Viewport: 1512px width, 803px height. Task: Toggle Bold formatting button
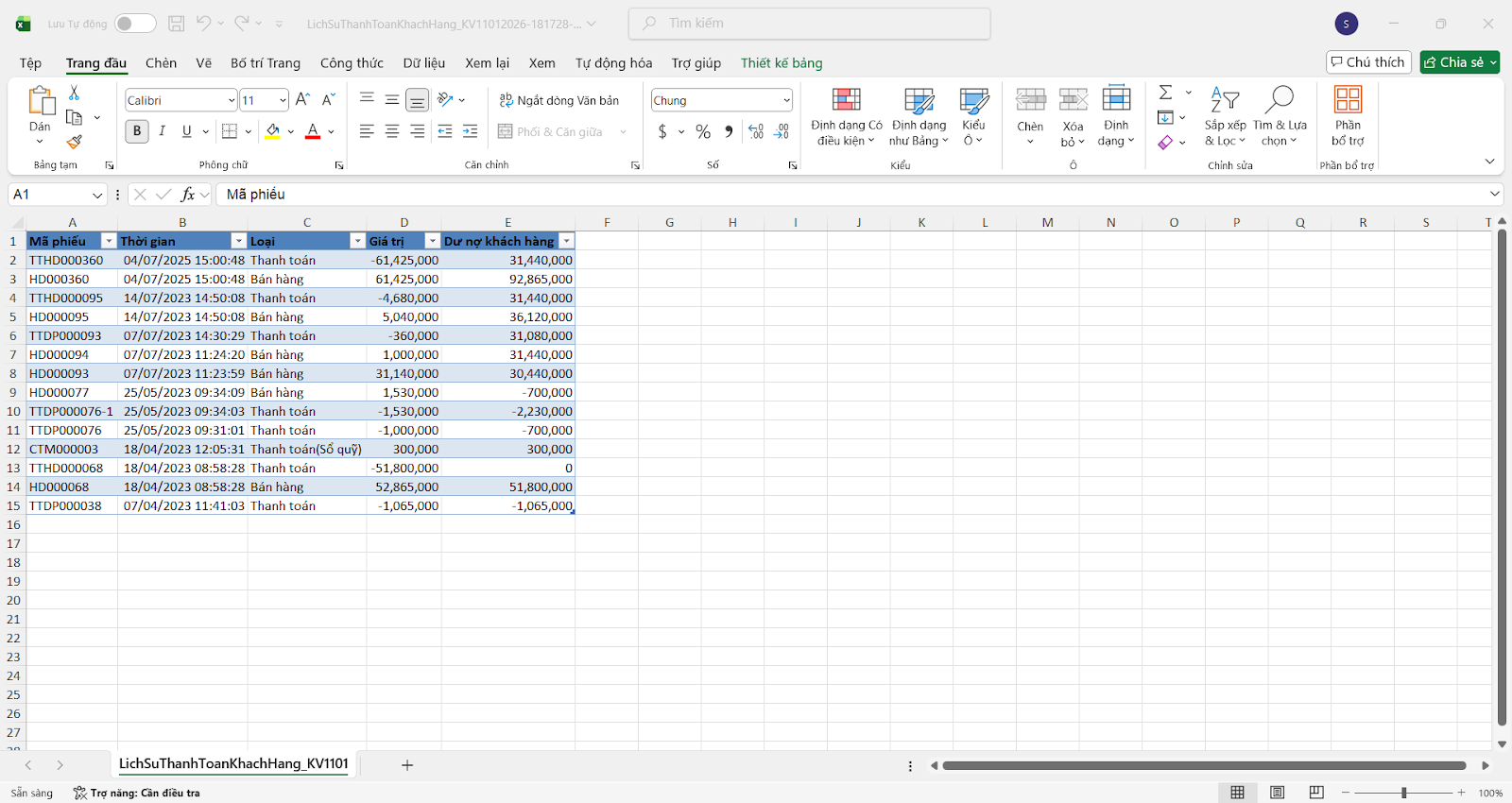[x=137, y=131]
